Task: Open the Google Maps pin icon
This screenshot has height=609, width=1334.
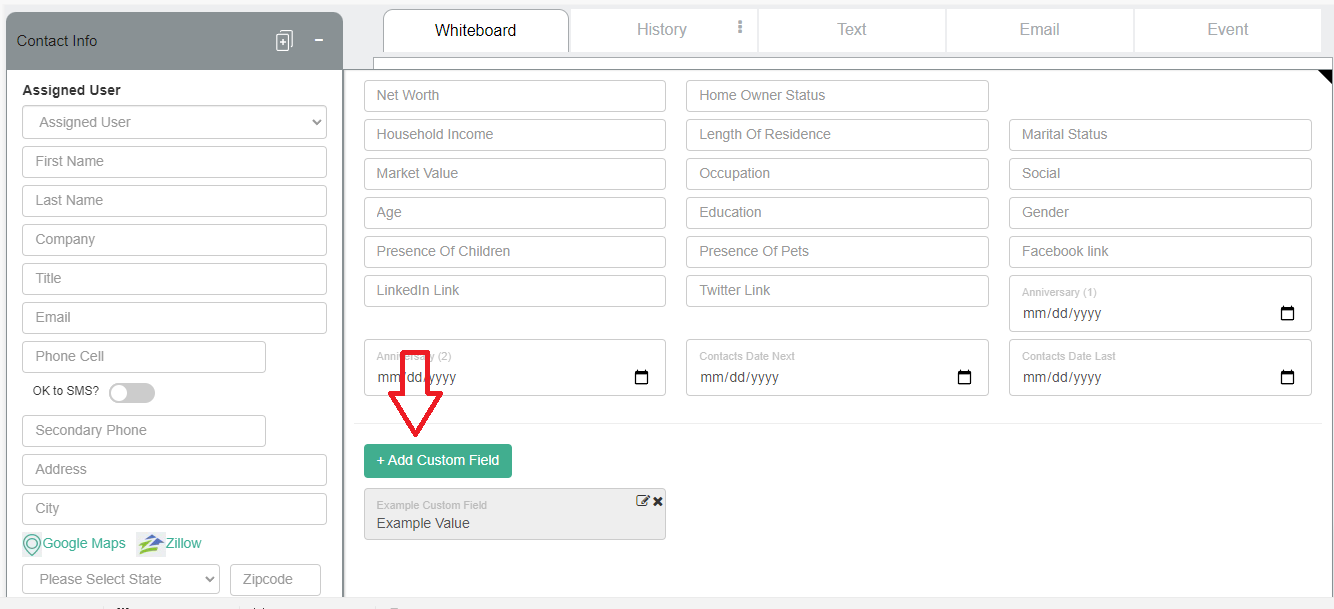Action: [x=32, y=543]
